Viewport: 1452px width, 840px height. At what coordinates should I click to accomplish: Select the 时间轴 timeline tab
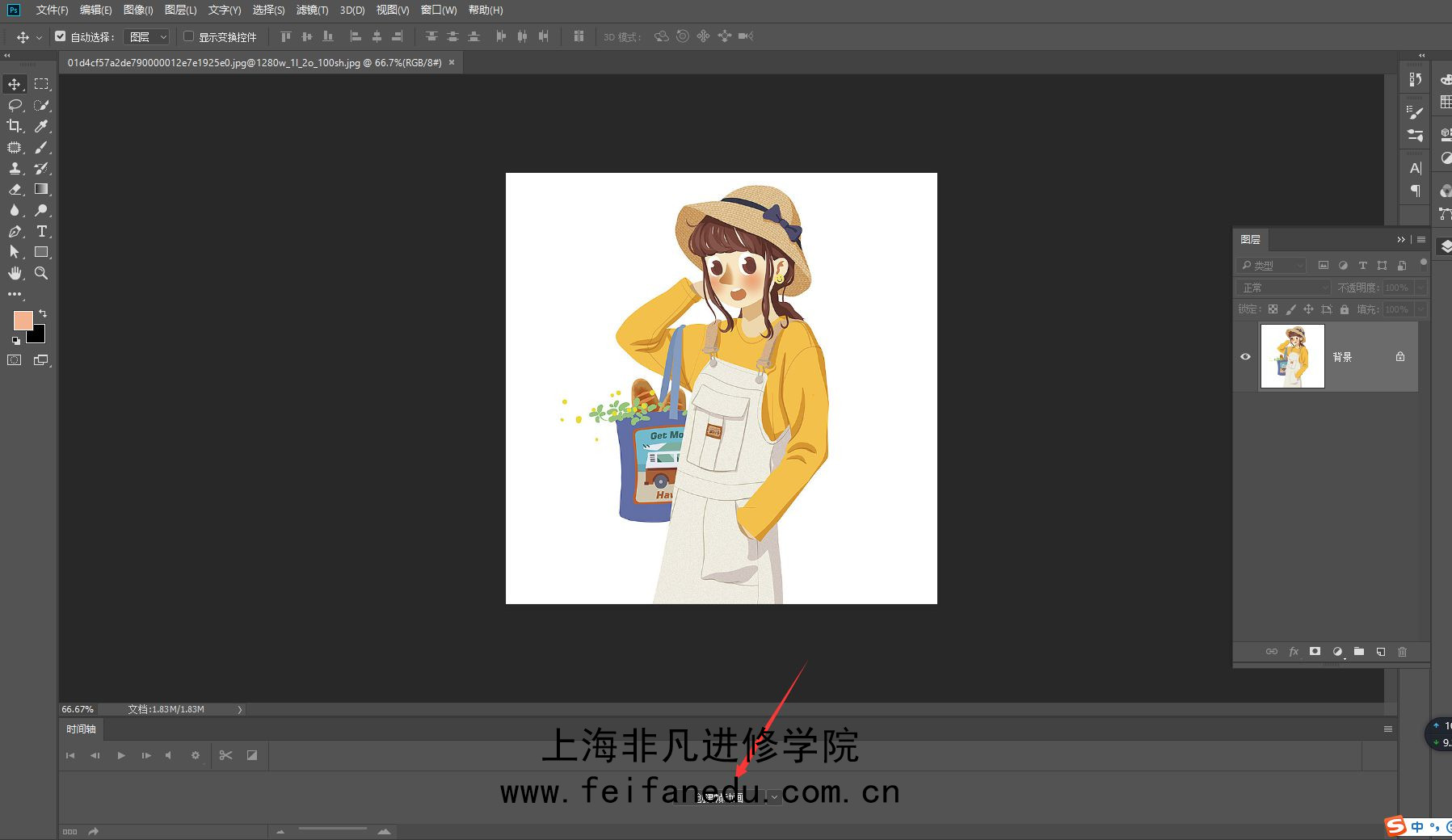pos(81,729)
